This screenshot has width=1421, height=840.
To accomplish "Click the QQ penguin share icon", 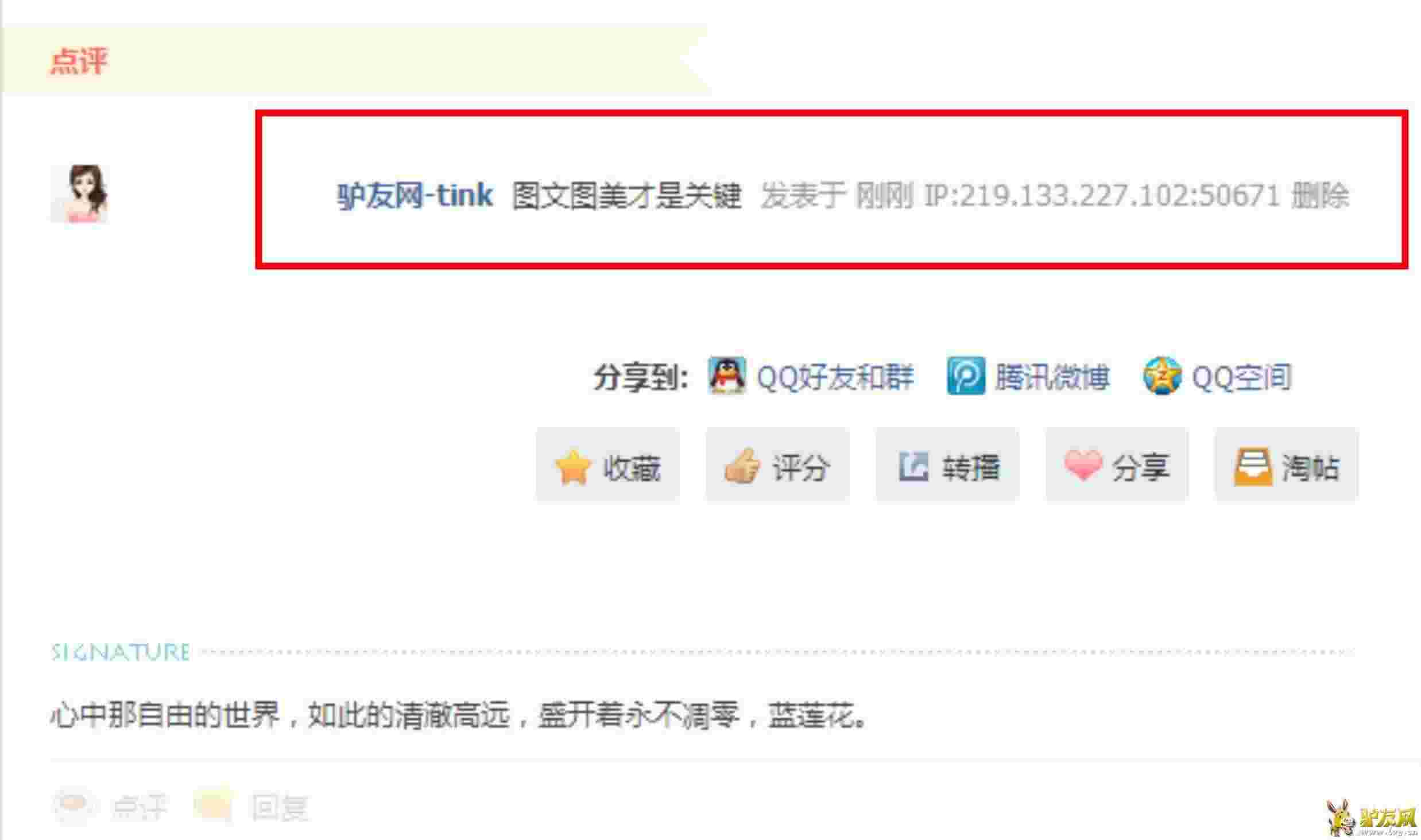I will point(727,376).
